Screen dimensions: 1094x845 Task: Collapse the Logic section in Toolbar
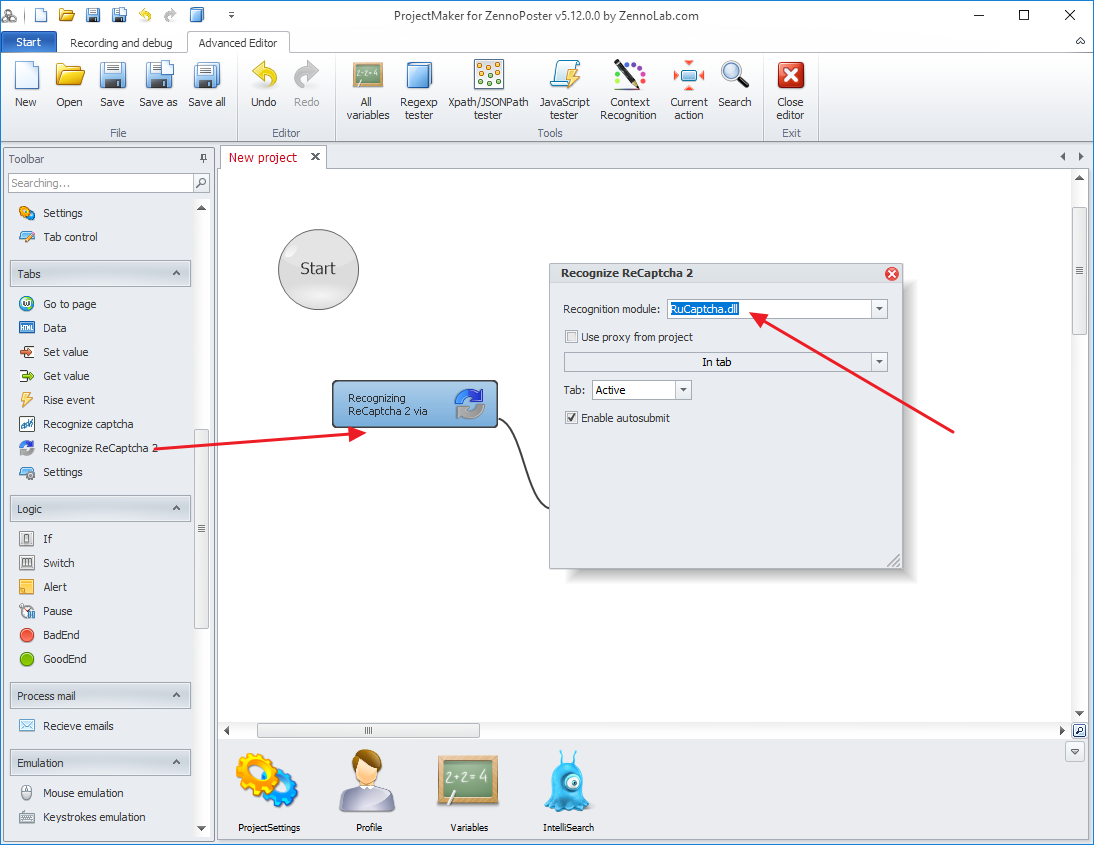[x=177, y=509]
